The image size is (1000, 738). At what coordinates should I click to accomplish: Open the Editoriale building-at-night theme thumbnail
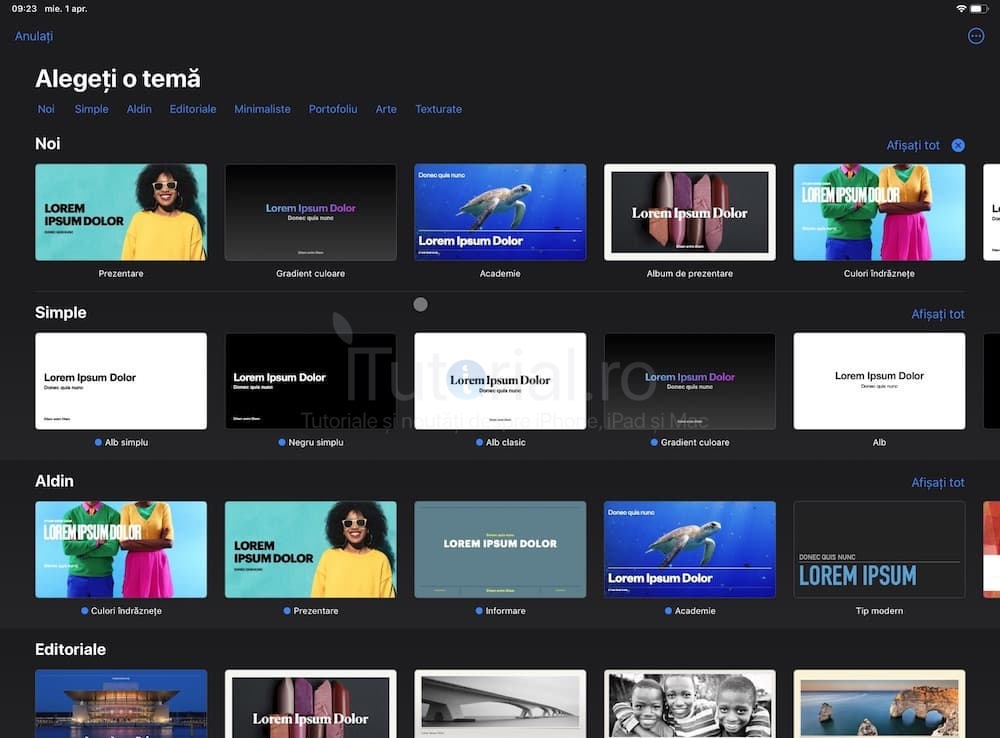[121, 704]
